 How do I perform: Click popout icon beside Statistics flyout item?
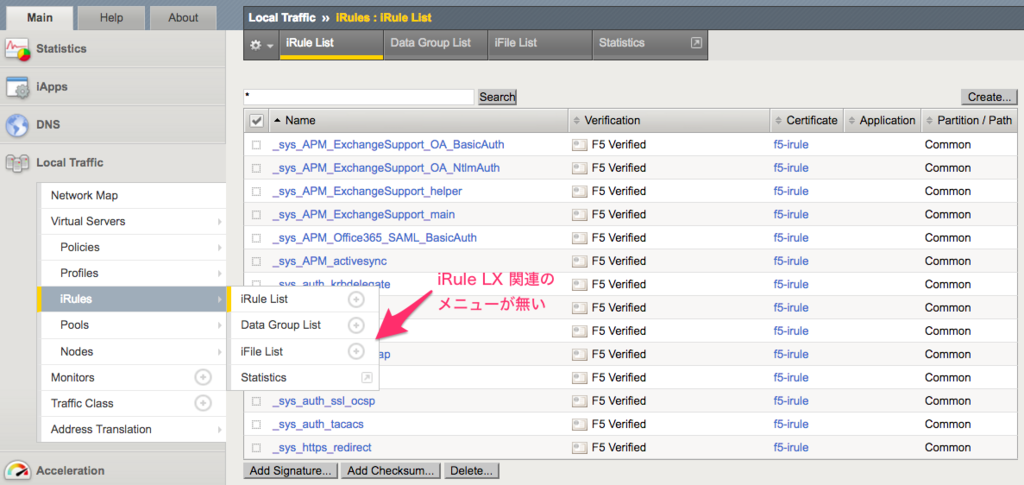[366, 377]
